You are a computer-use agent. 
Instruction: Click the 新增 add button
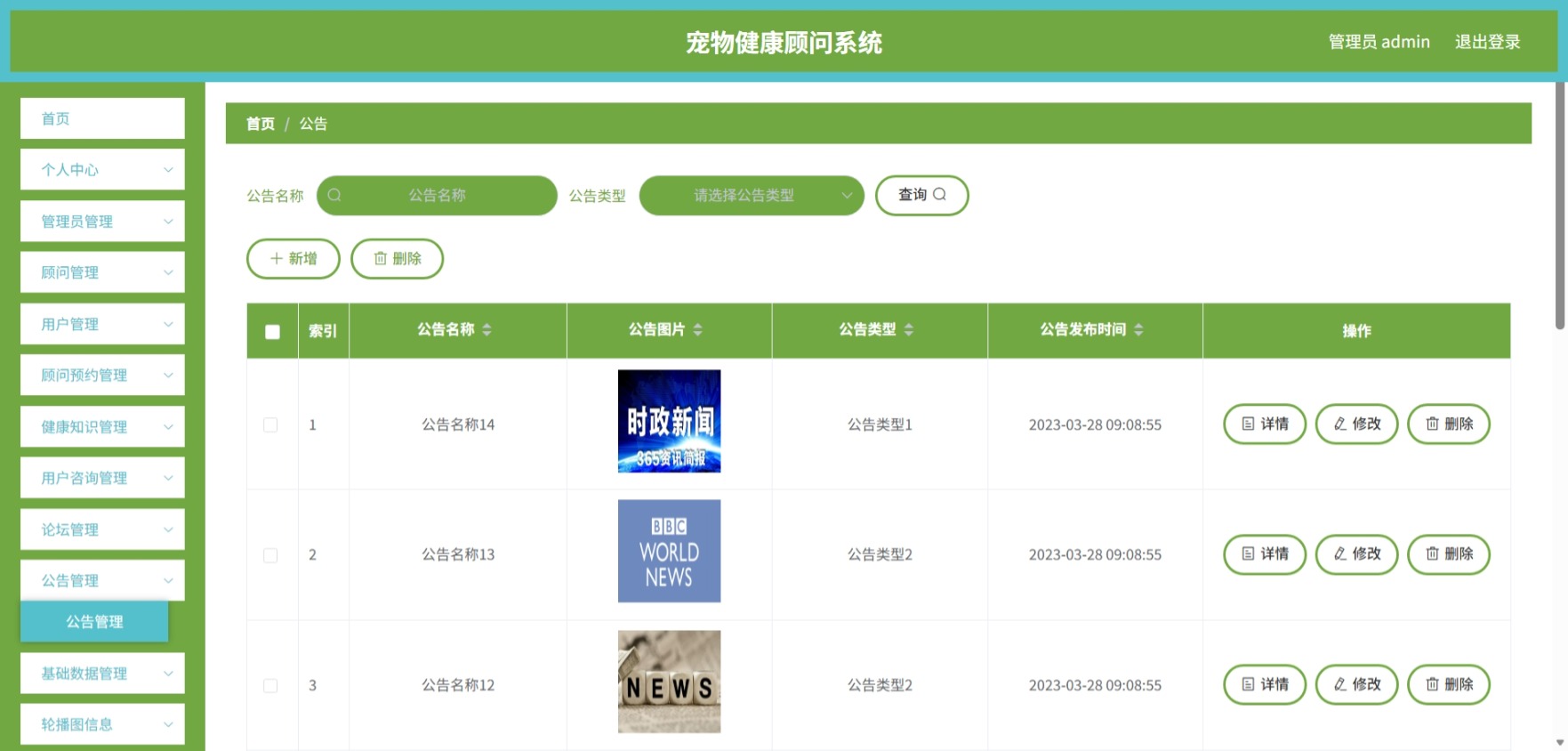click(293, 259)
